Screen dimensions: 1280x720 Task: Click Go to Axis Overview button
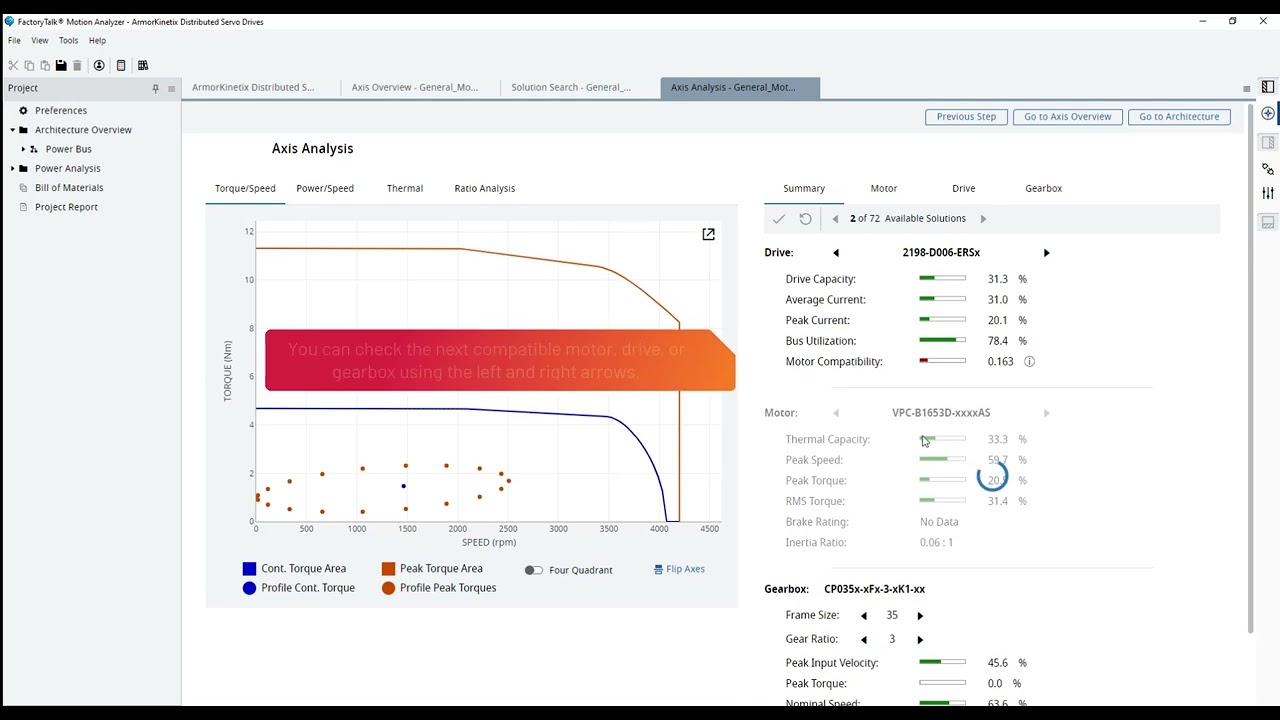pos(1068,117)
